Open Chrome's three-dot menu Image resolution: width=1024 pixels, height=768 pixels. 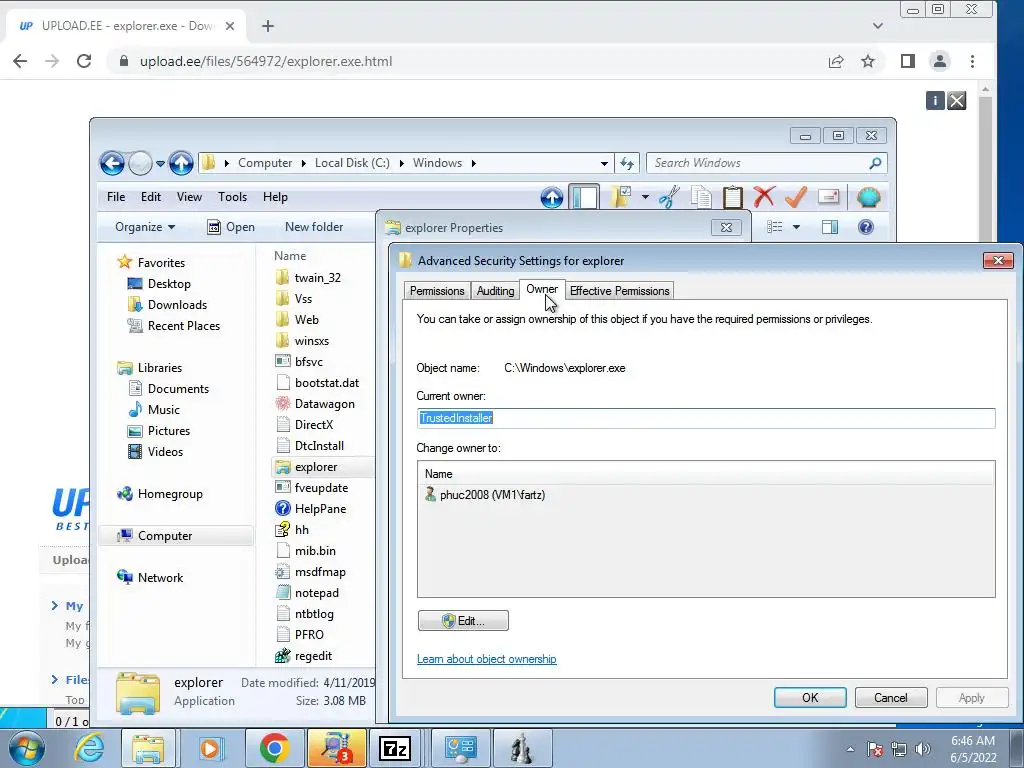coord(972,61)
